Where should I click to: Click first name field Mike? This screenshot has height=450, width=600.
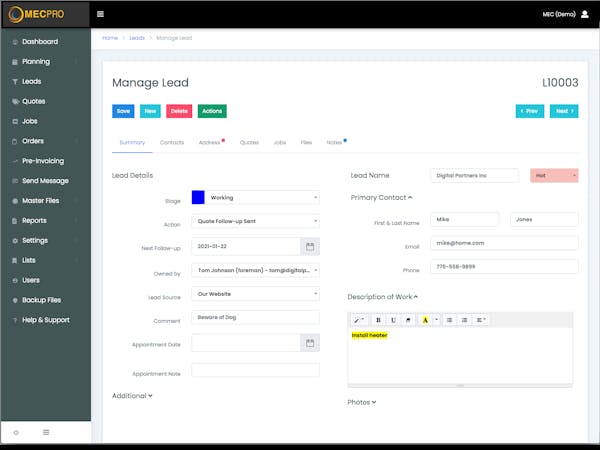click(x=465, y=219)
